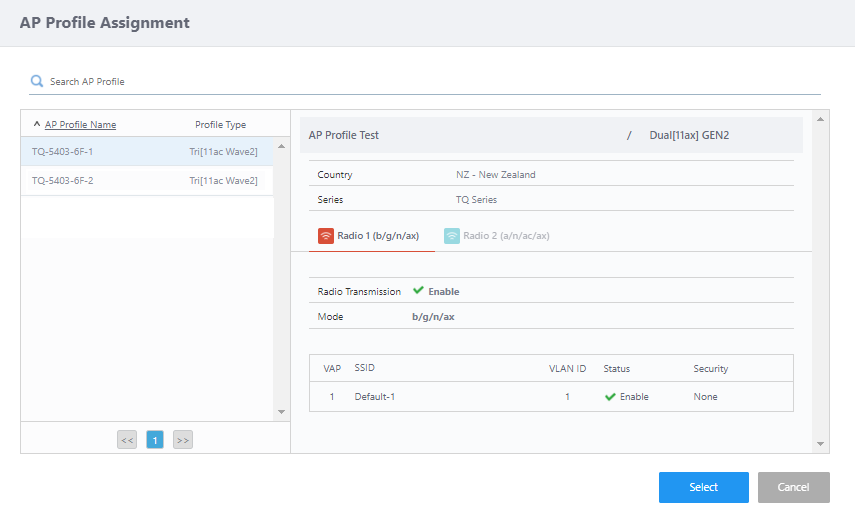
Task: Select profile TQ-5403-6F-2
Action: pos(62,181)
